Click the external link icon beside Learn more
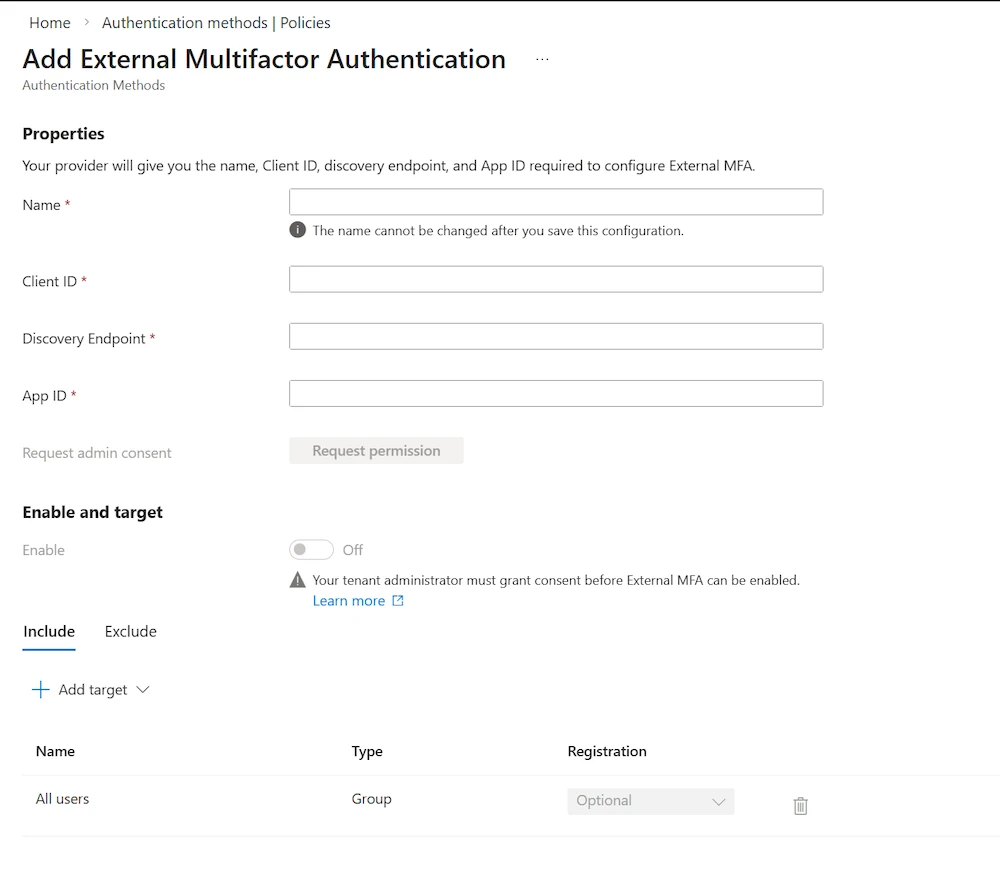Viewport: 1000px width, 884px height. (398, 601)
